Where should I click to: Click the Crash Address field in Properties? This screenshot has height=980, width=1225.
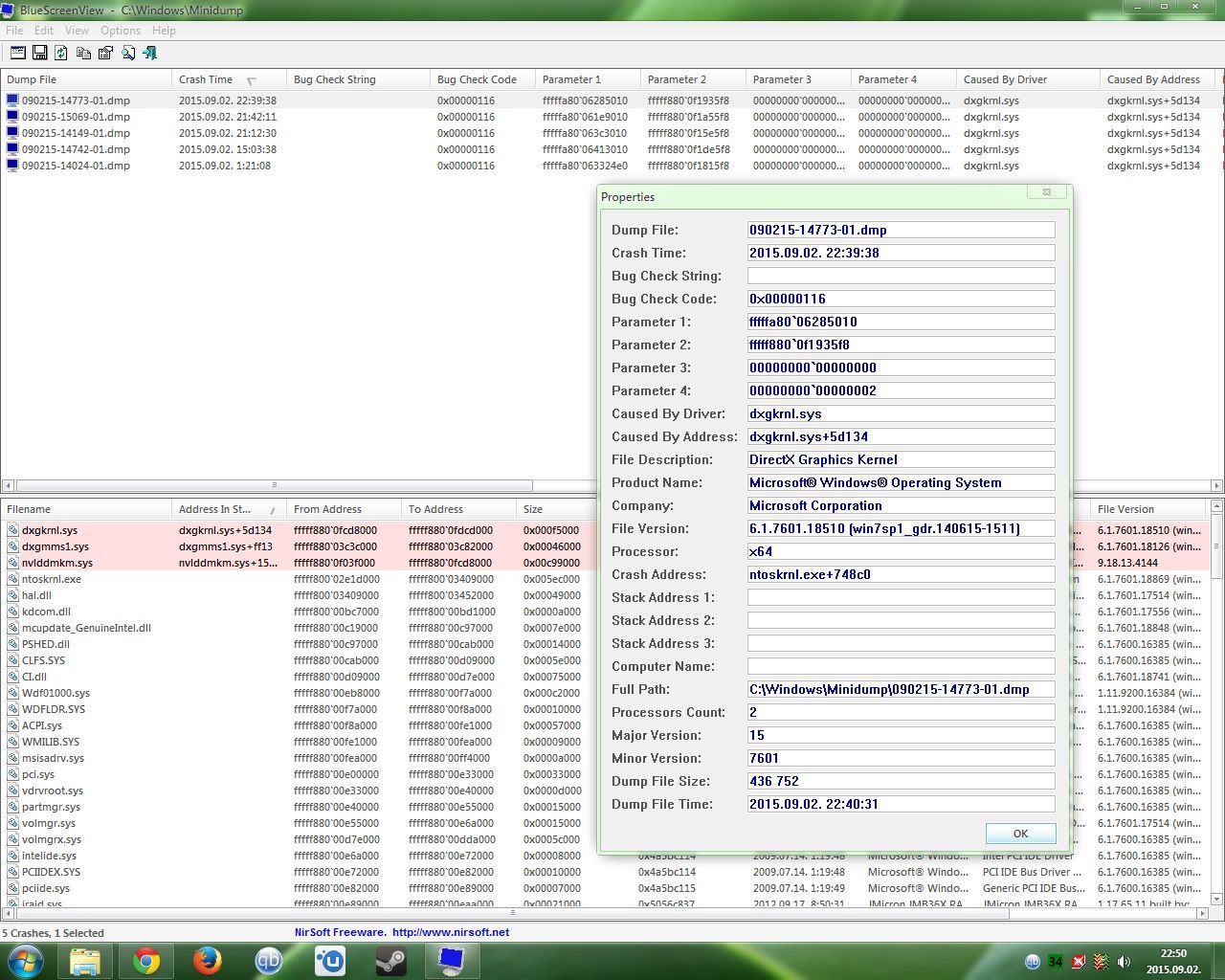tap(901, 574)
